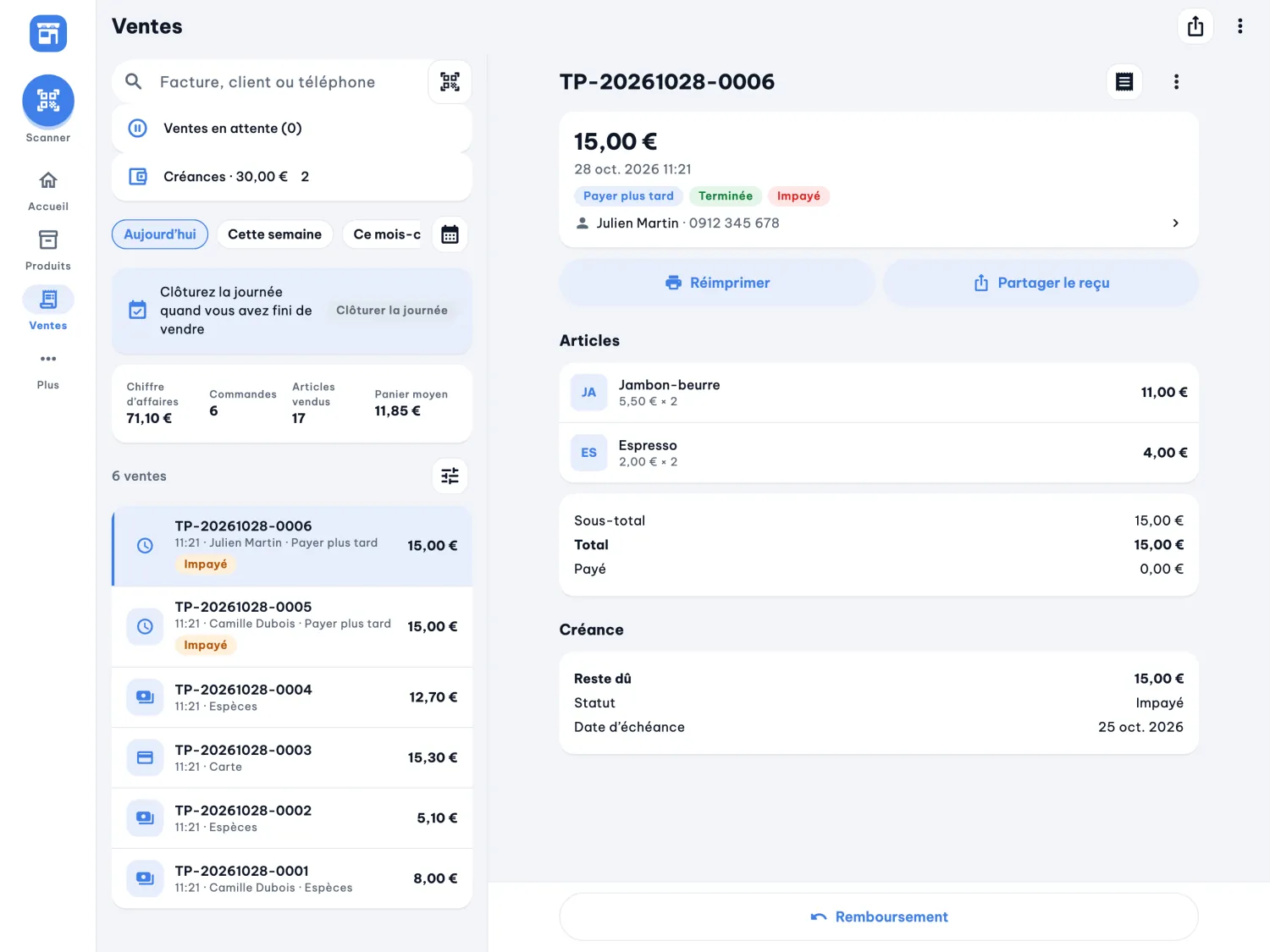This screenshot has height=952, width=1270.
Task: Open sale TP-20261028-0003 paid by Carte
Action: tap(291, 757)
